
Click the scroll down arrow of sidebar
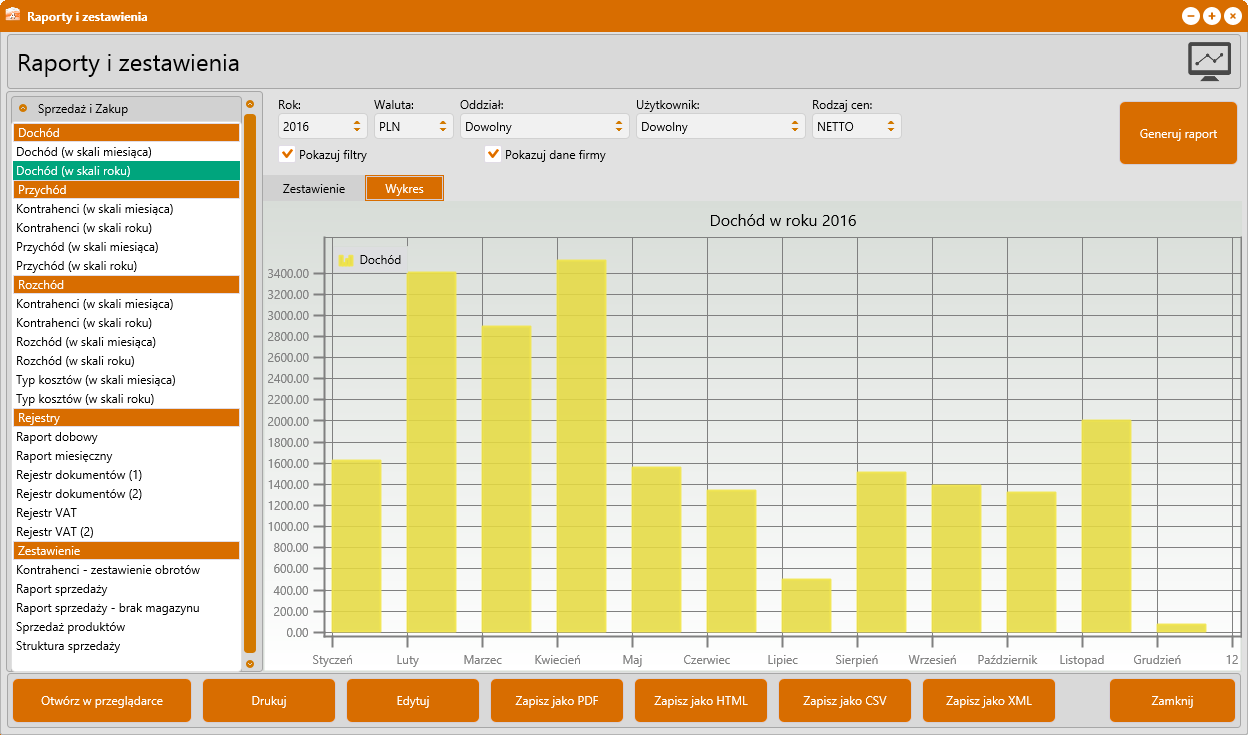(250, 663)
